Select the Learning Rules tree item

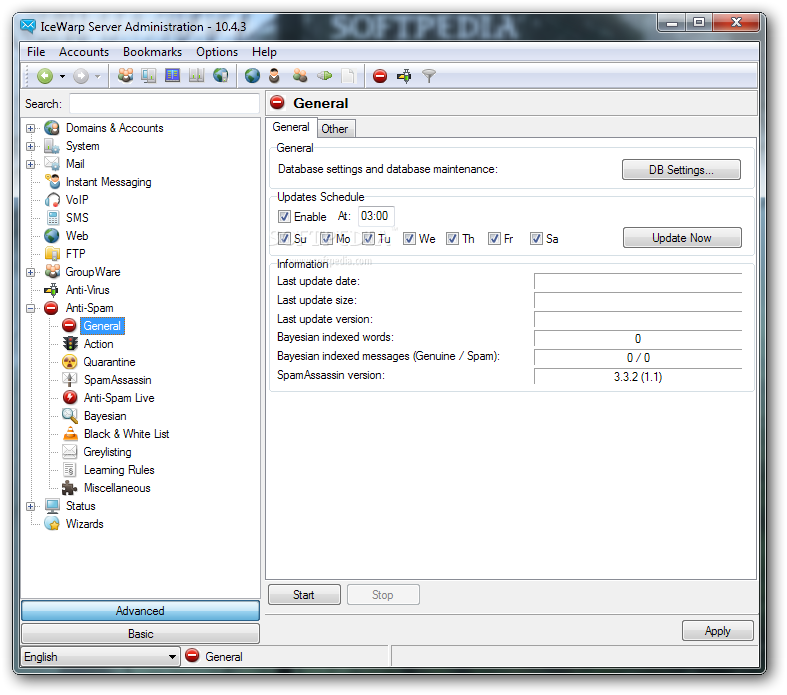pyautogui.click(x=119, y=470)
